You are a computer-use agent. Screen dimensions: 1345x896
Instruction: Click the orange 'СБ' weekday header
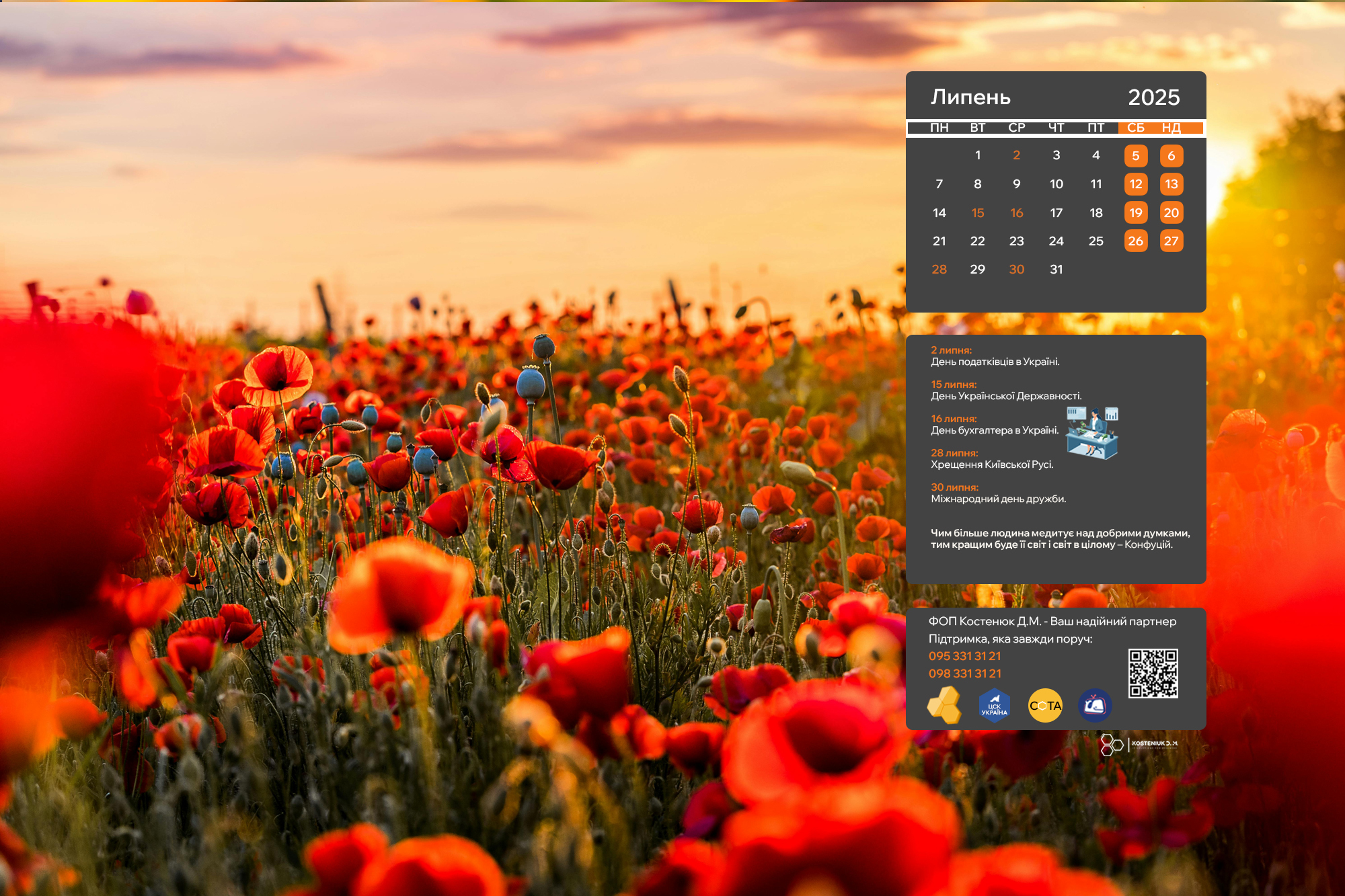1136,128
